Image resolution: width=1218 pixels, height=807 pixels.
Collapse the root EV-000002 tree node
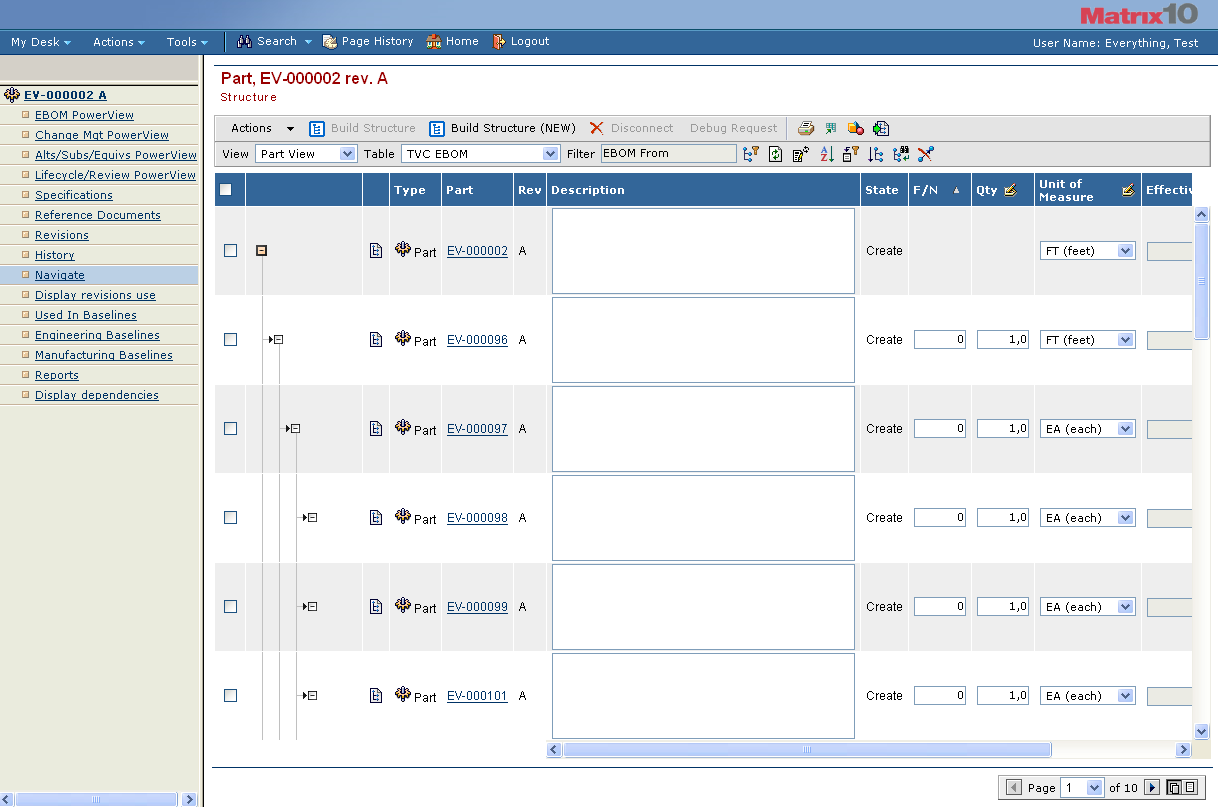coord(261,251)
